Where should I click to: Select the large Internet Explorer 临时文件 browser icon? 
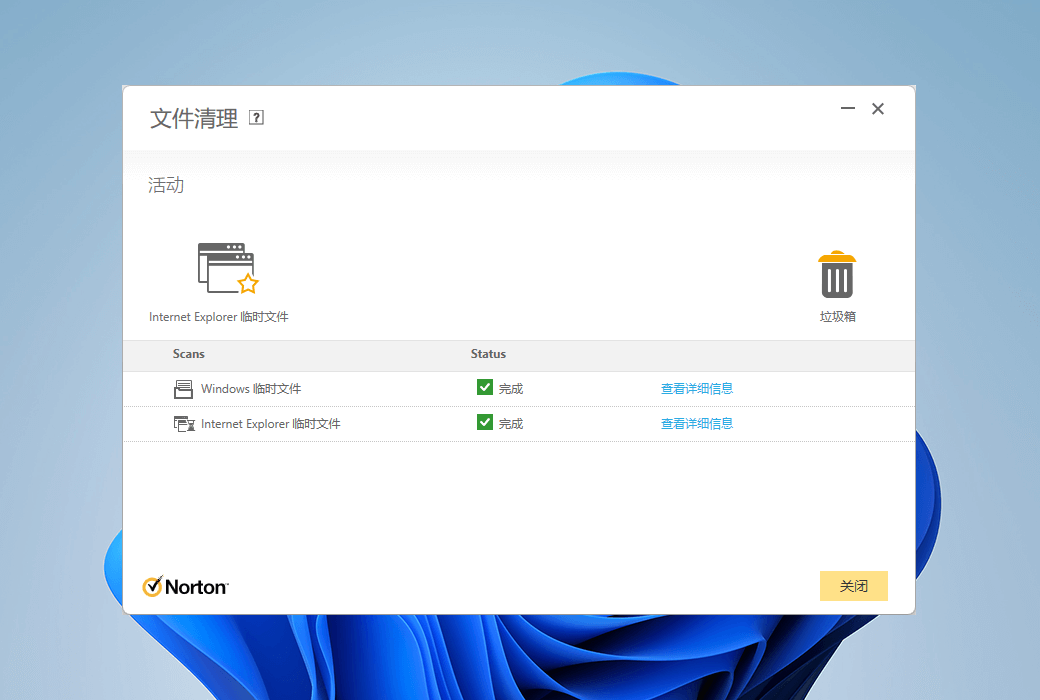point(228,268)
